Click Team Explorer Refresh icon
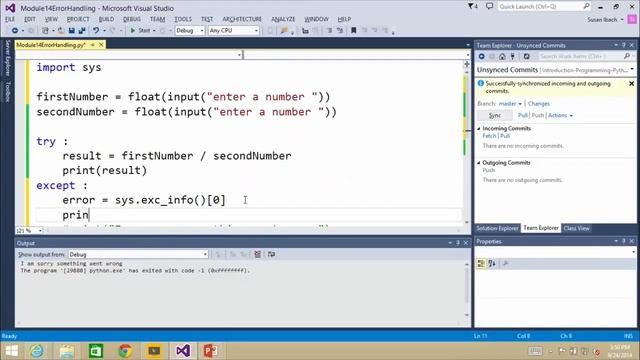Viewport: 640px width, 360px height. [x=527, y=56]
